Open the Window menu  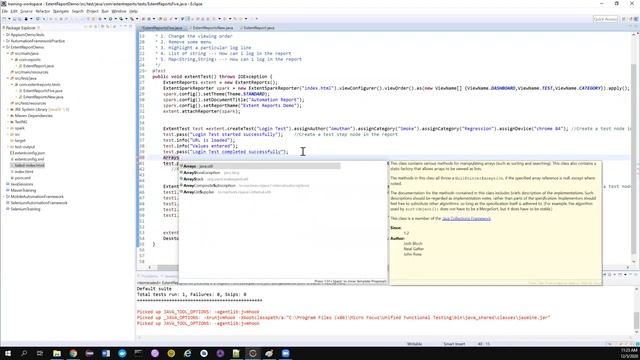click(119, 11)
